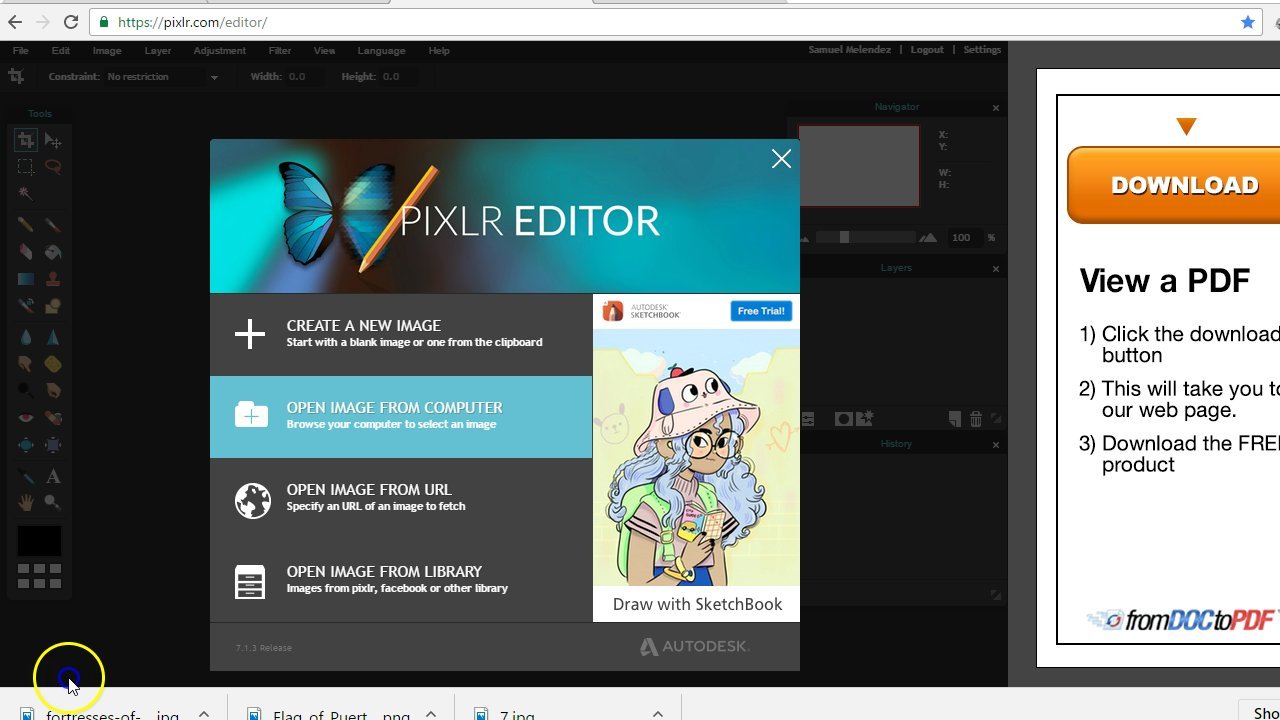This screenshot has height=720, width=1280.
Task: Open the Filter menu
Action: 279,50
